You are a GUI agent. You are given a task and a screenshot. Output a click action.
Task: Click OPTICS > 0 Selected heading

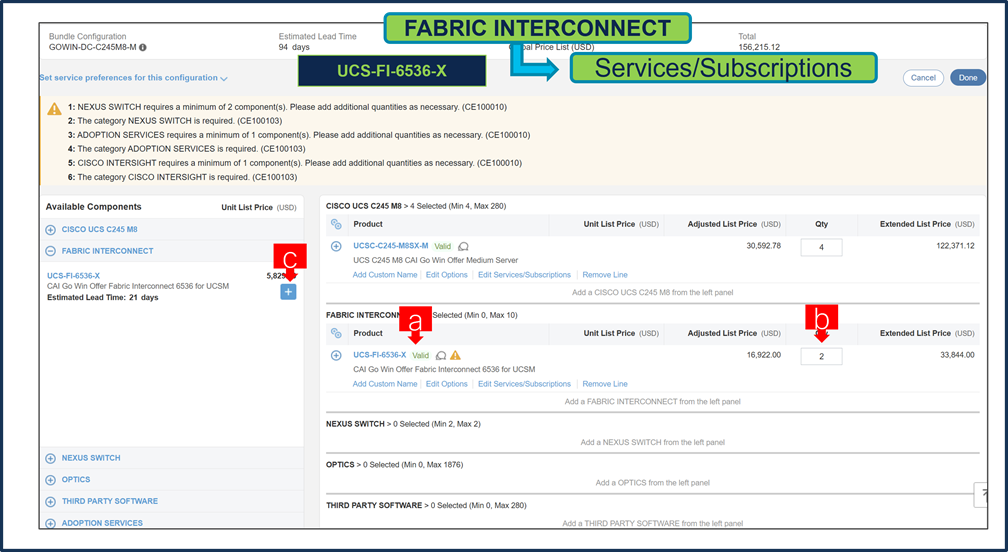click(x=394, y=465)
